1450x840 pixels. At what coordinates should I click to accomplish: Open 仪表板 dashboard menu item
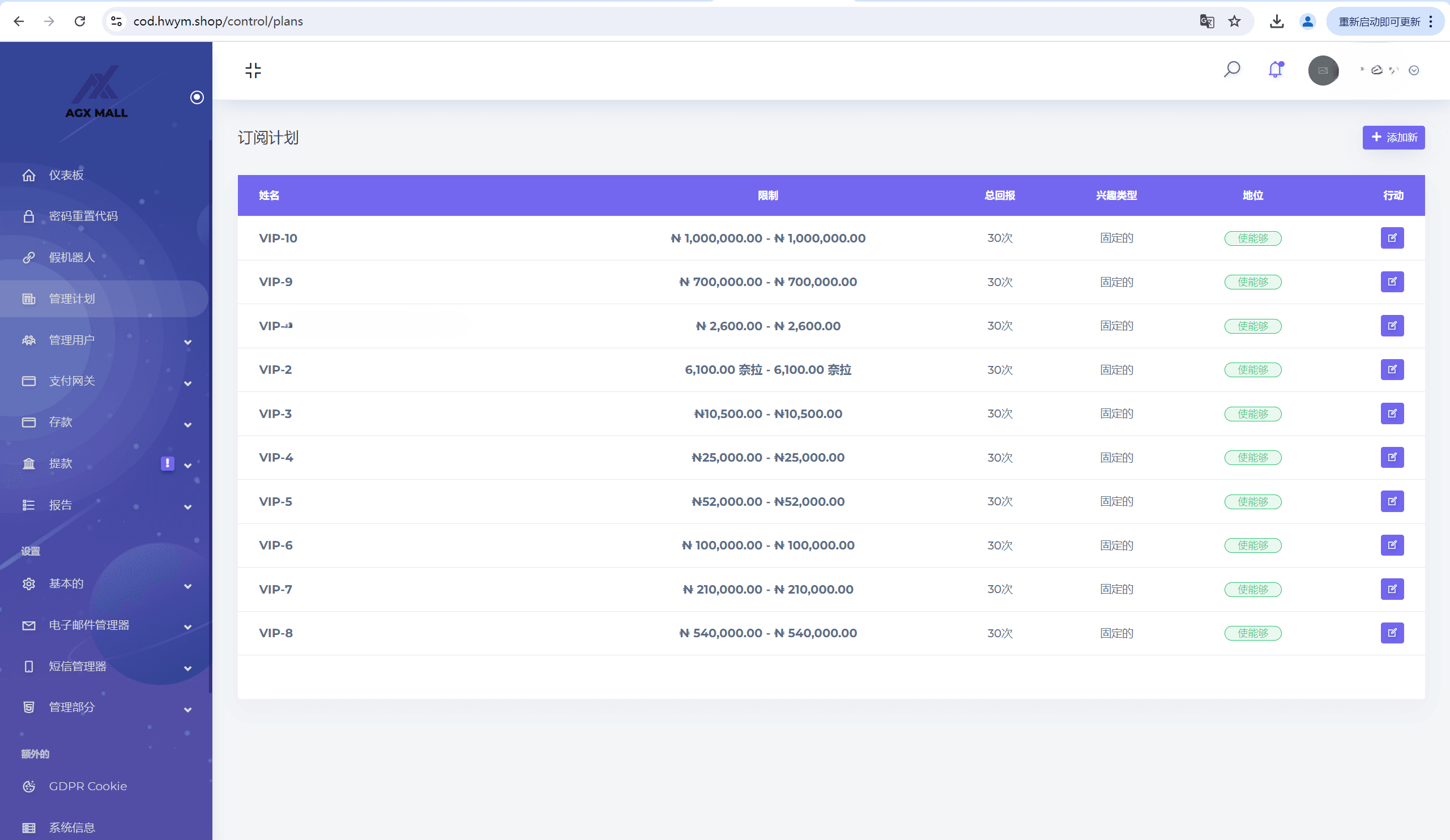pyautogui.click(x=66, y=175)
